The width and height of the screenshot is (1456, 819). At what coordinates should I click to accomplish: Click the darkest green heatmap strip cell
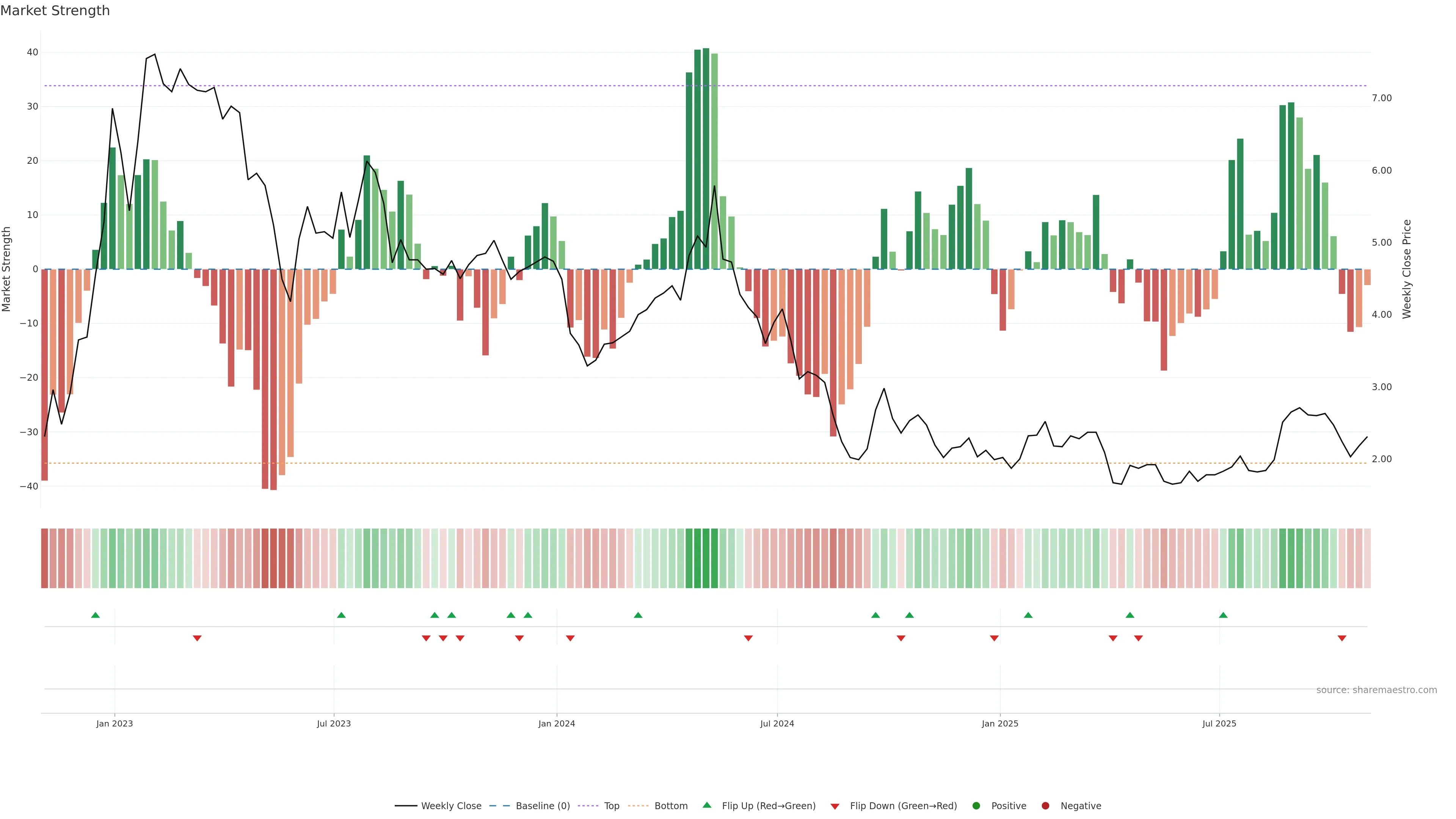point(706,559)
